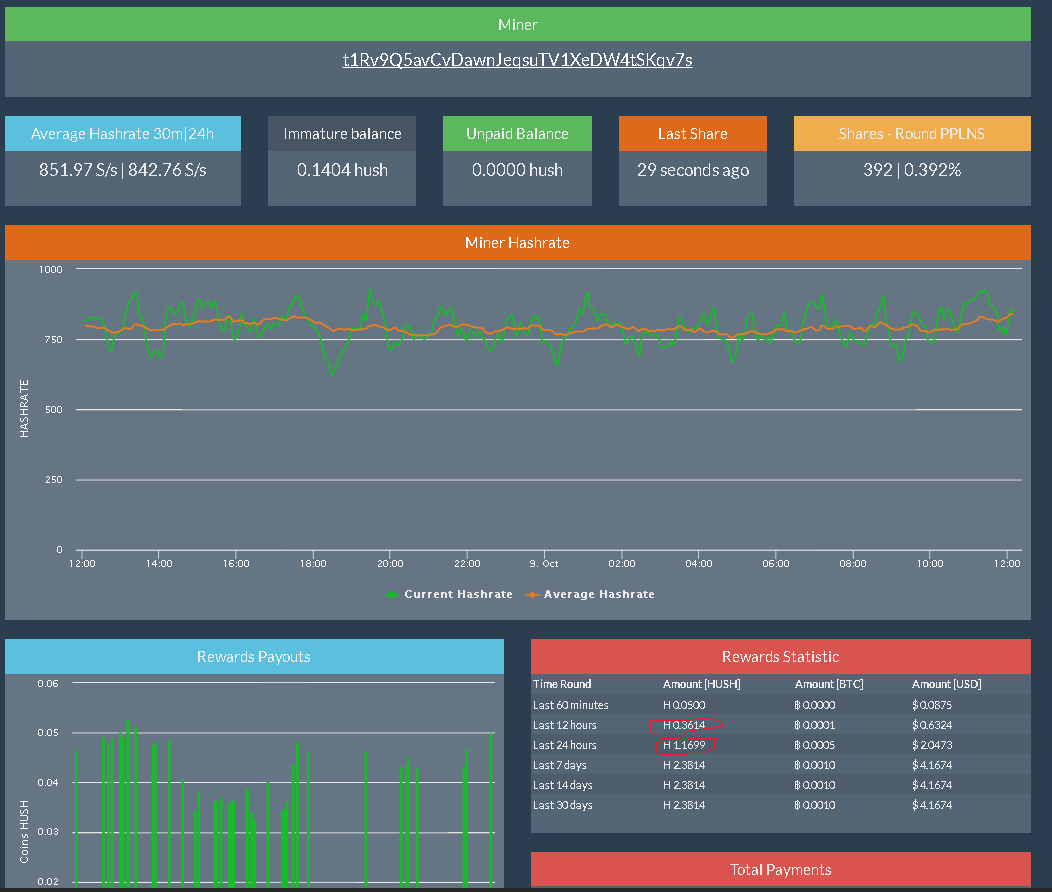Click the Amount [USD] column header

tap(946, 684)
